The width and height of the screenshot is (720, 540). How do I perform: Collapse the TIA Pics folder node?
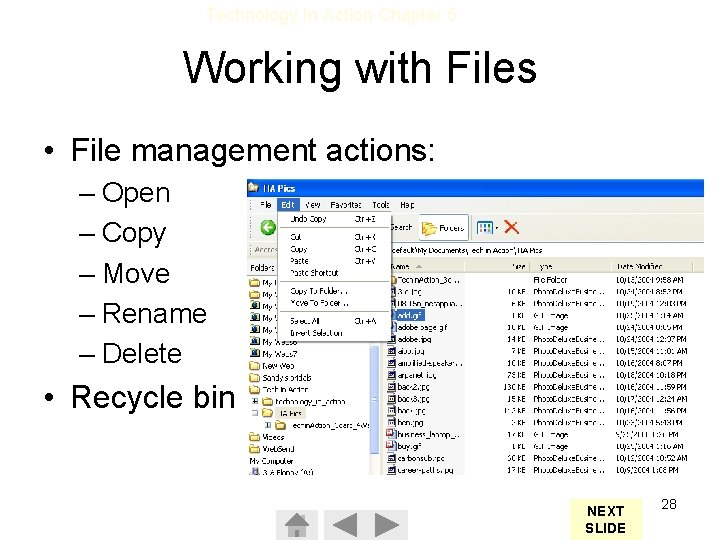pyautogui.click(x=255, y=413)
